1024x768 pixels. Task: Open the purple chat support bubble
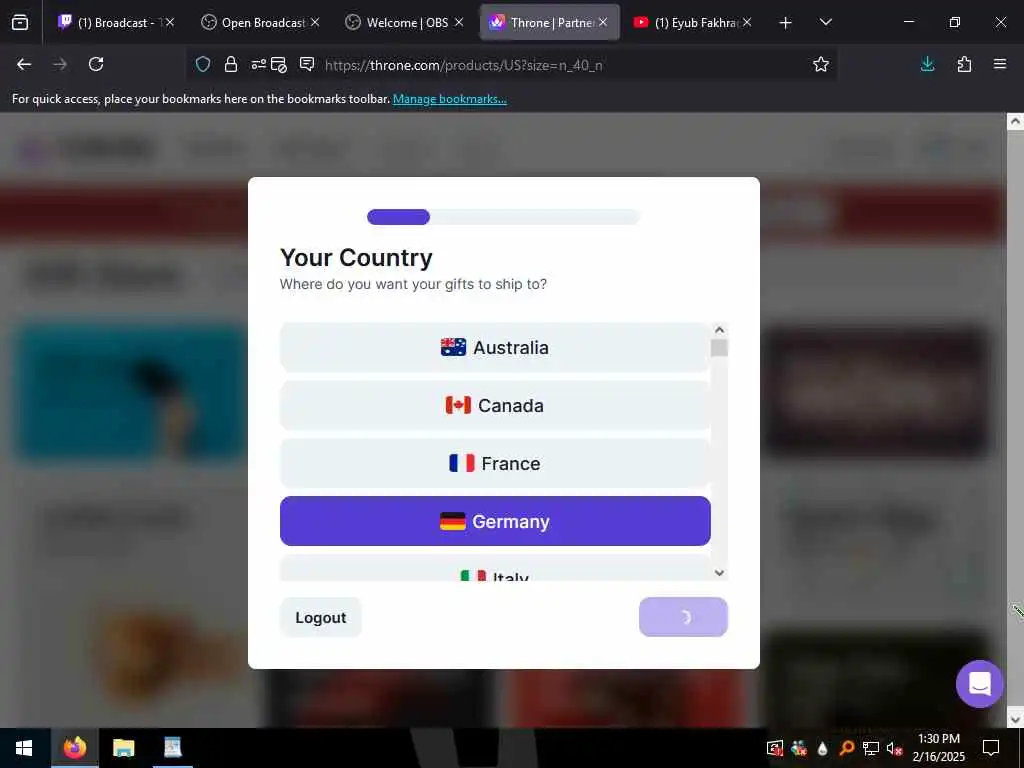(x=979, y=684)
